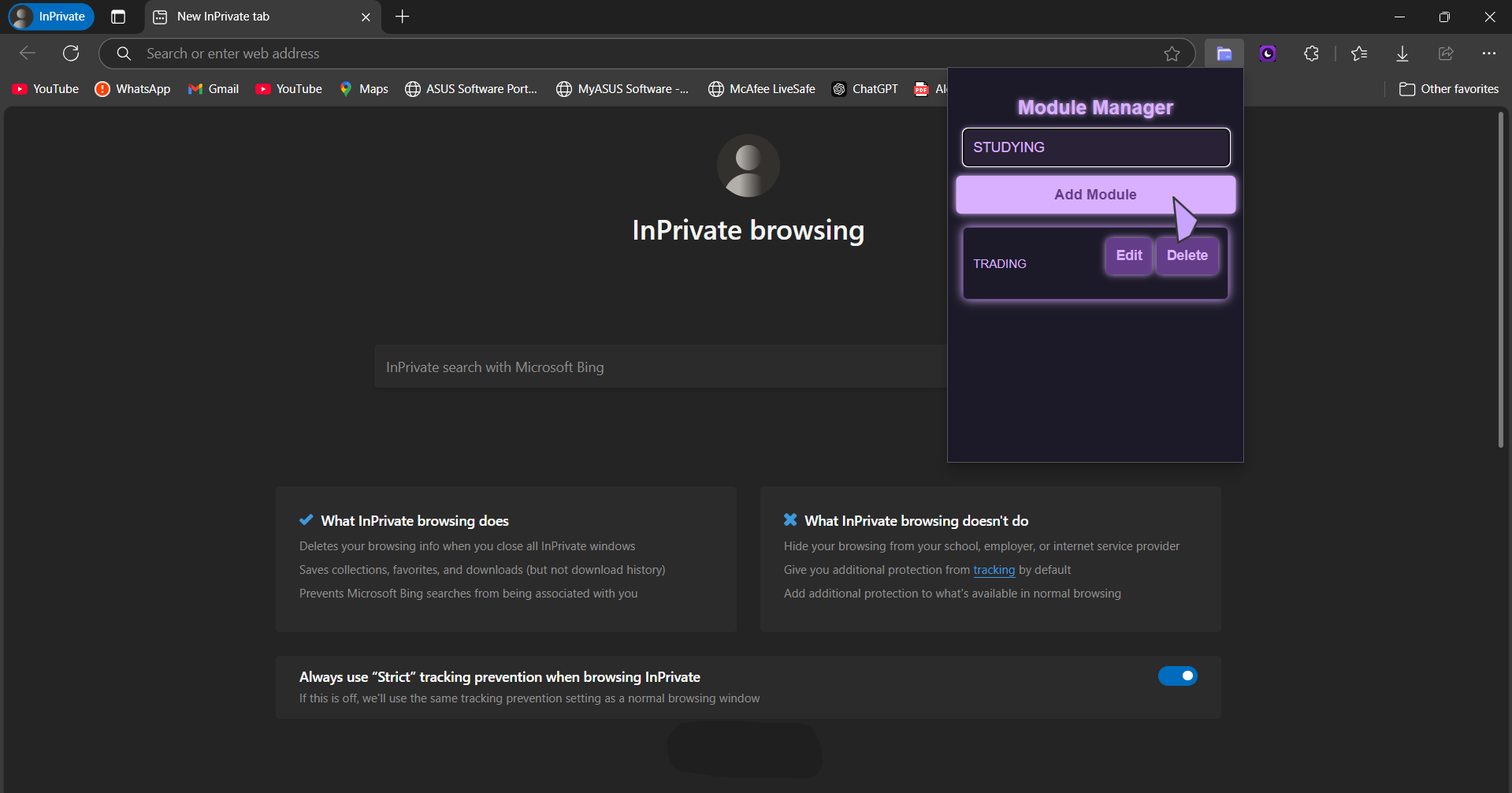Open the tracking hyperlink
1512x793 pixels.
click(994, 569)
